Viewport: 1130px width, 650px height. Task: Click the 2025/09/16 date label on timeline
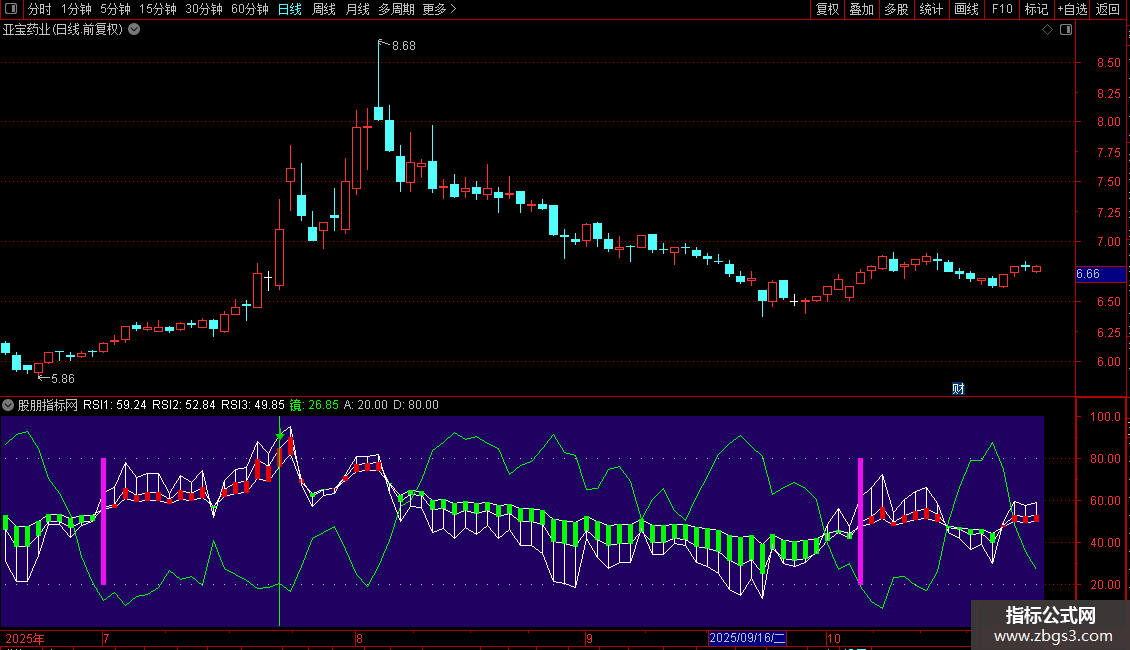click(x=747, y=638)
